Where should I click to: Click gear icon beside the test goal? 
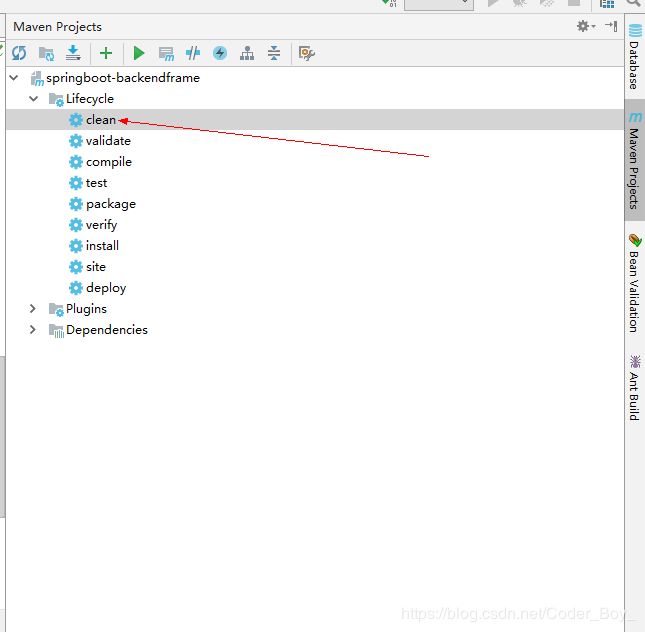(x=76, y=183)
